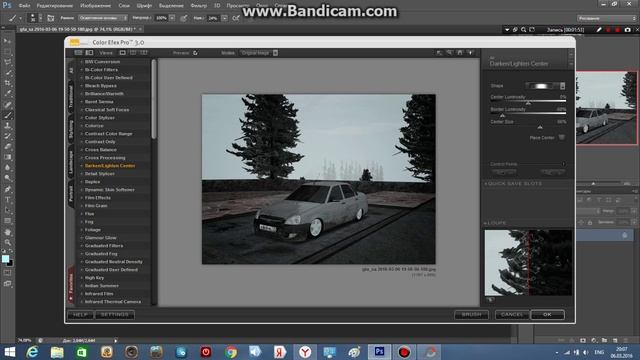Open the Изображение menu

click(96, 6)
